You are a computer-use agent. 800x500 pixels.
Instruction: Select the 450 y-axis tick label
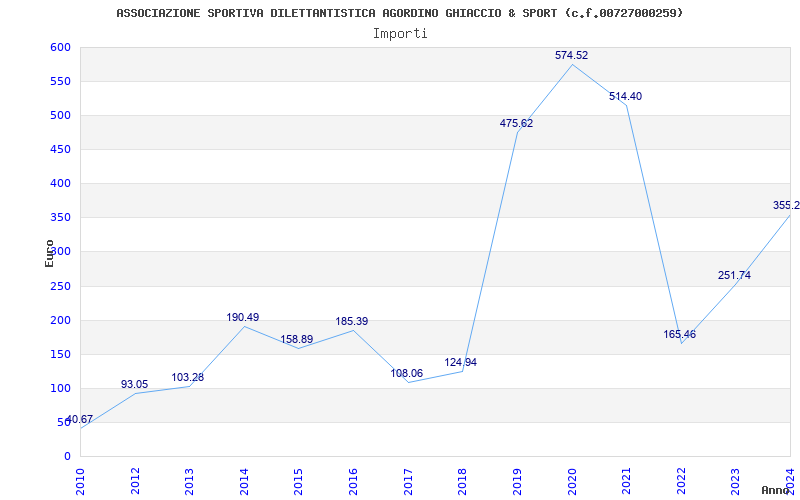tap(60, 149)
